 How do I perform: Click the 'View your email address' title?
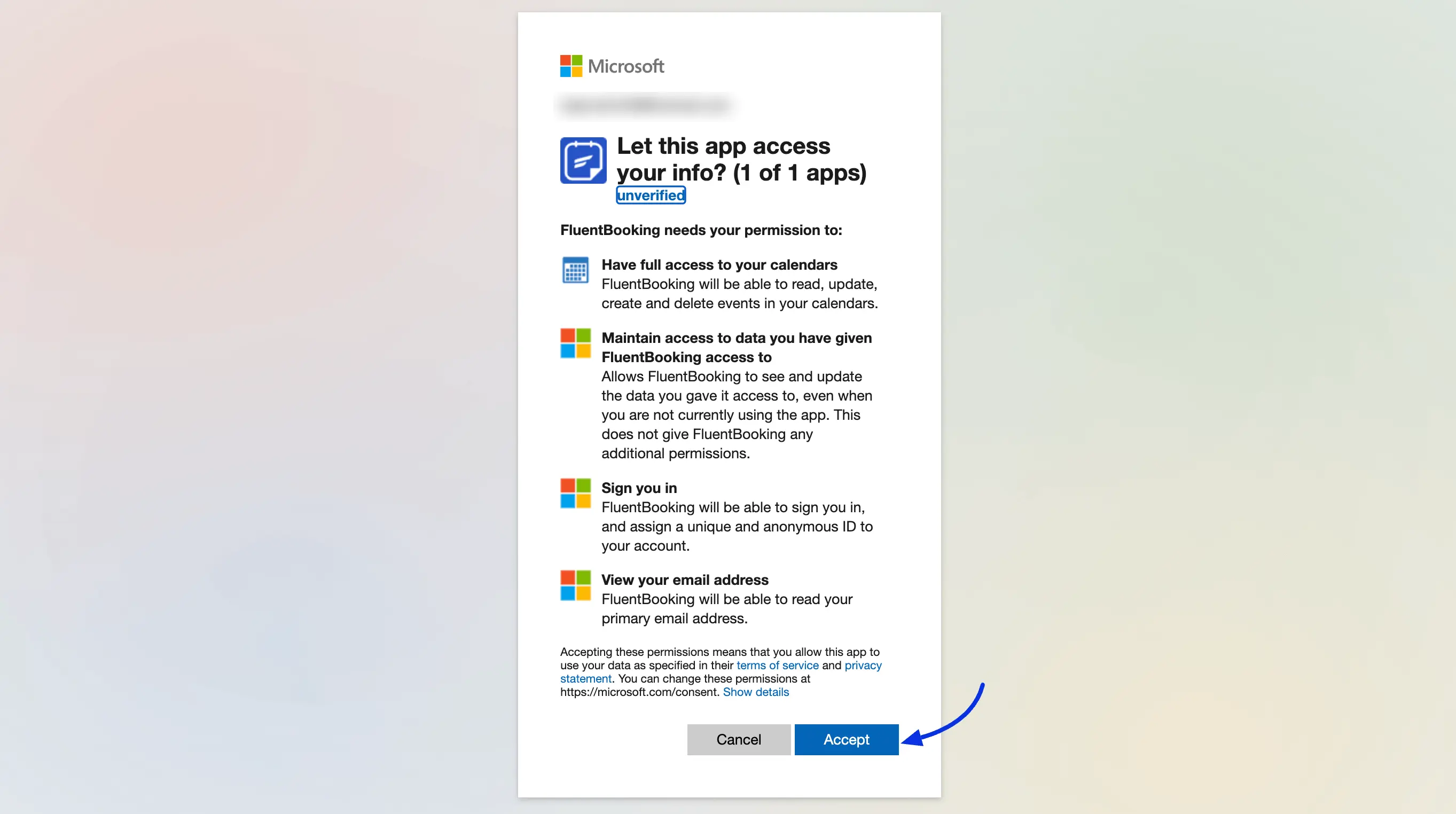tap(685, 580)
